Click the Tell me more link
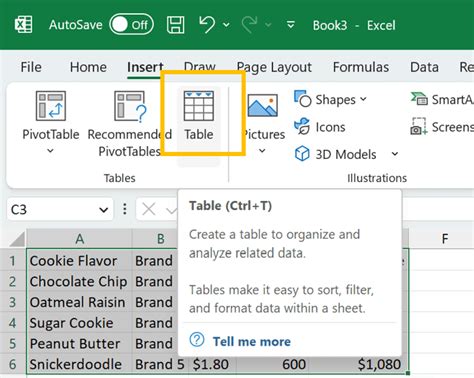This screenshot has width=474, height=378. 252,342
